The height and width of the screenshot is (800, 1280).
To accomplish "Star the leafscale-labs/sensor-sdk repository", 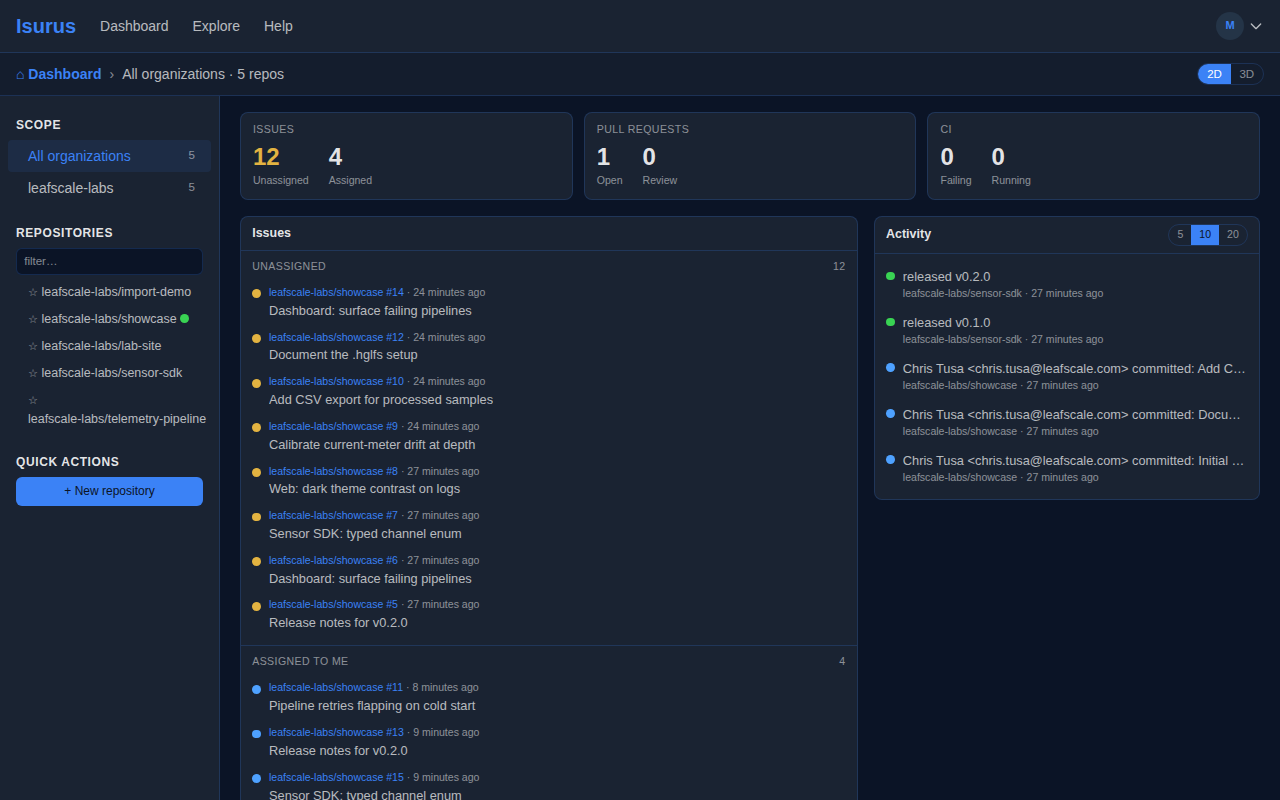I will [33, 373].
